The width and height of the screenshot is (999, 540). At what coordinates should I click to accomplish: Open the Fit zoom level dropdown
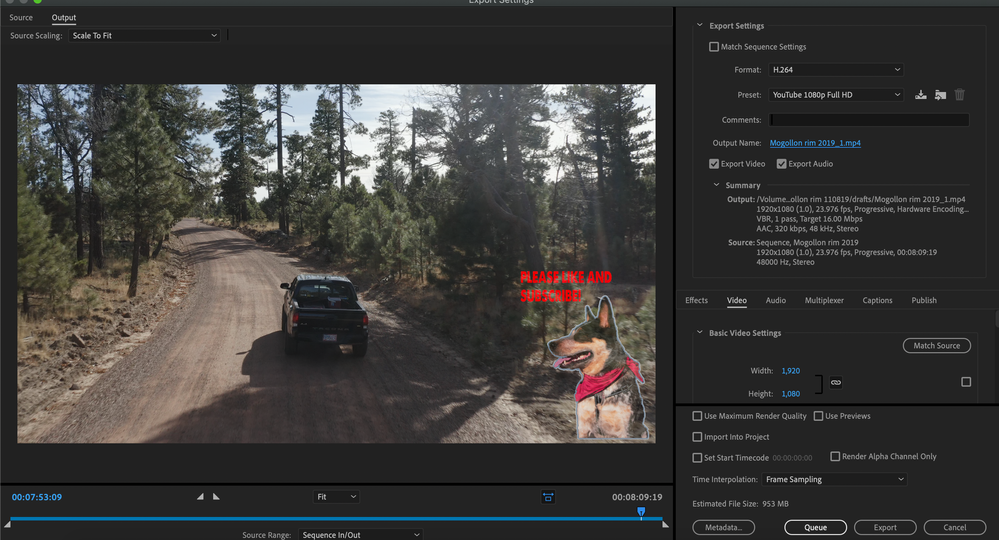click(x=336, y=497)
